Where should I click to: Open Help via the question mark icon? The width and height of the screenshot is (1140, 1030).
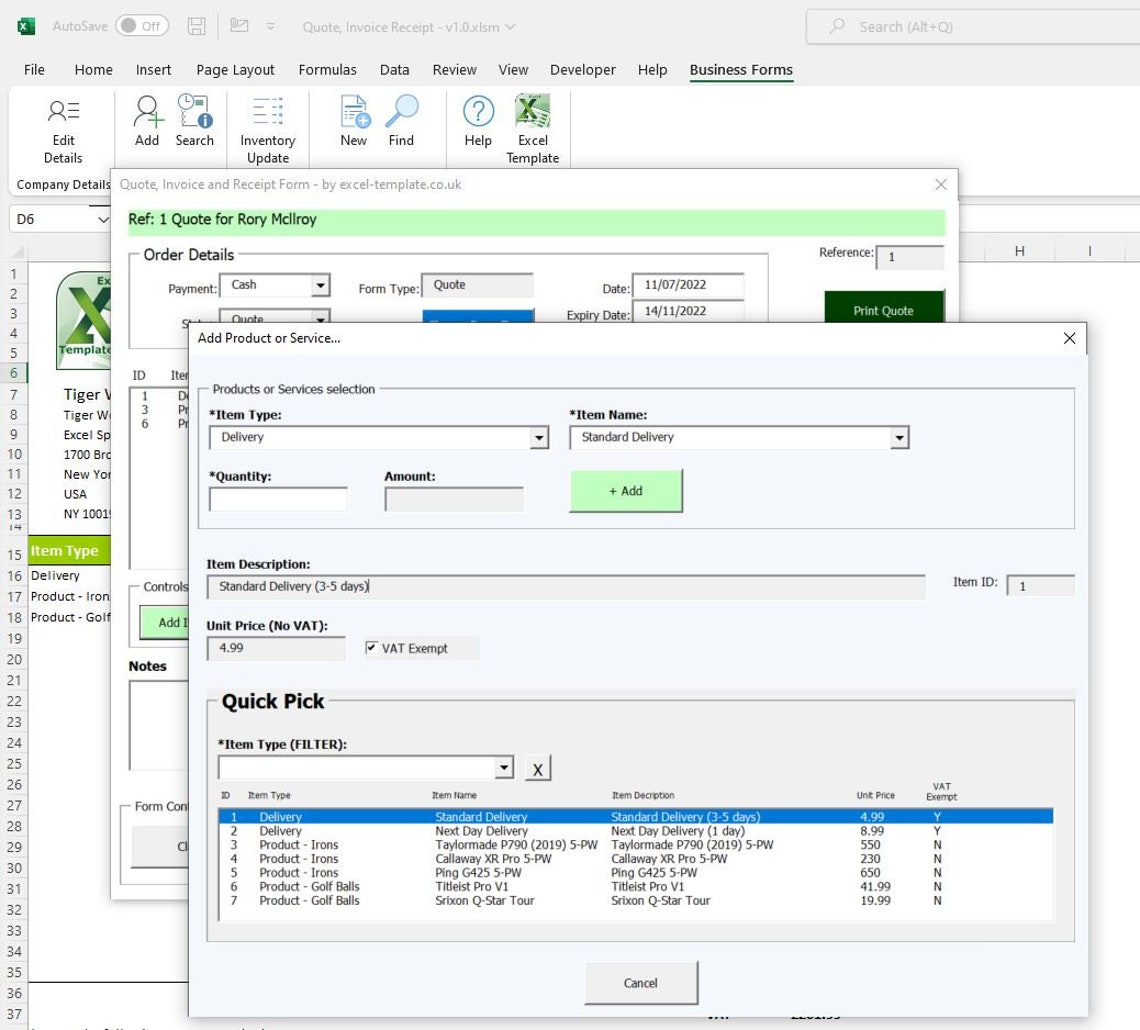point(477,113)
